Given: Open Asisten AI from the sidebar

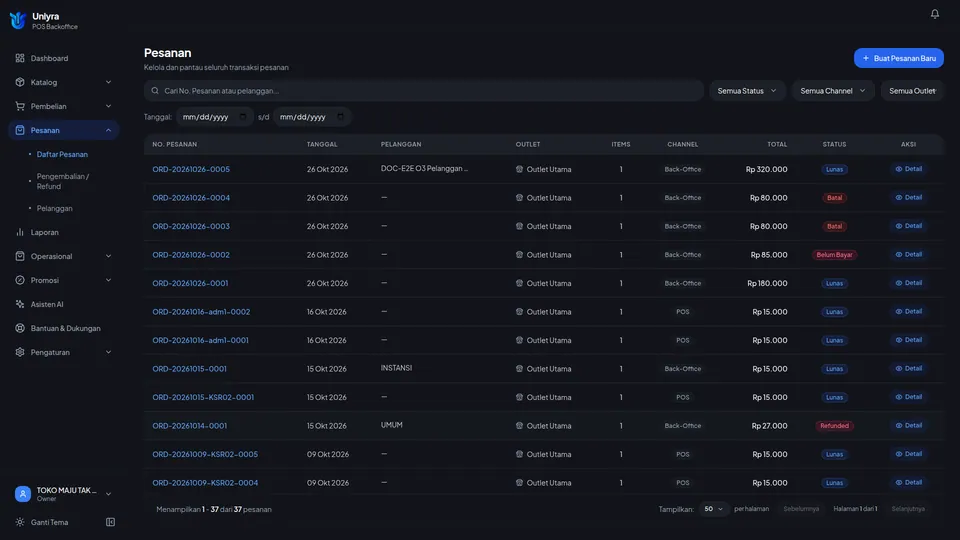Looking at the screenshot, I should point(47,304).
